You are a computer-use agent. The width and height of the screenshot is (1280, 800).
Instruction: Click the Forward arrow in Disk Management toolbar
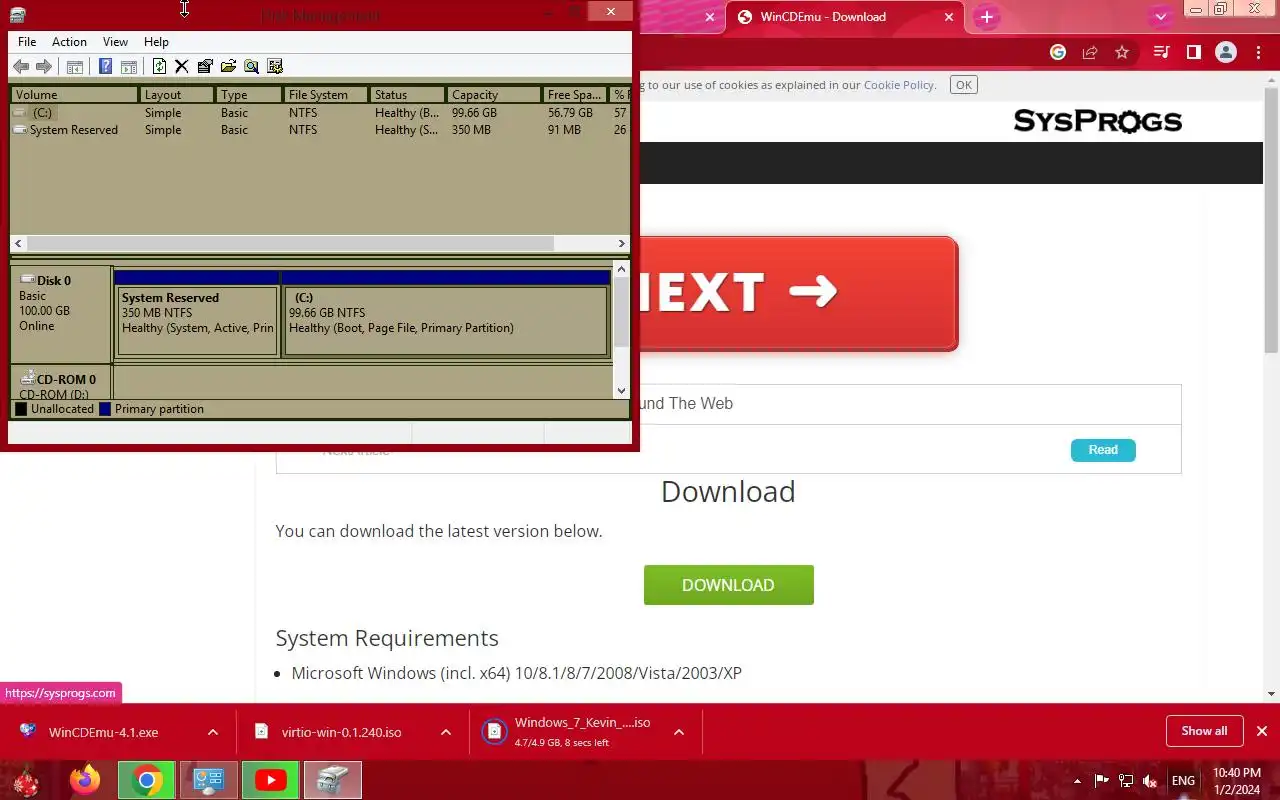(43, 66)
